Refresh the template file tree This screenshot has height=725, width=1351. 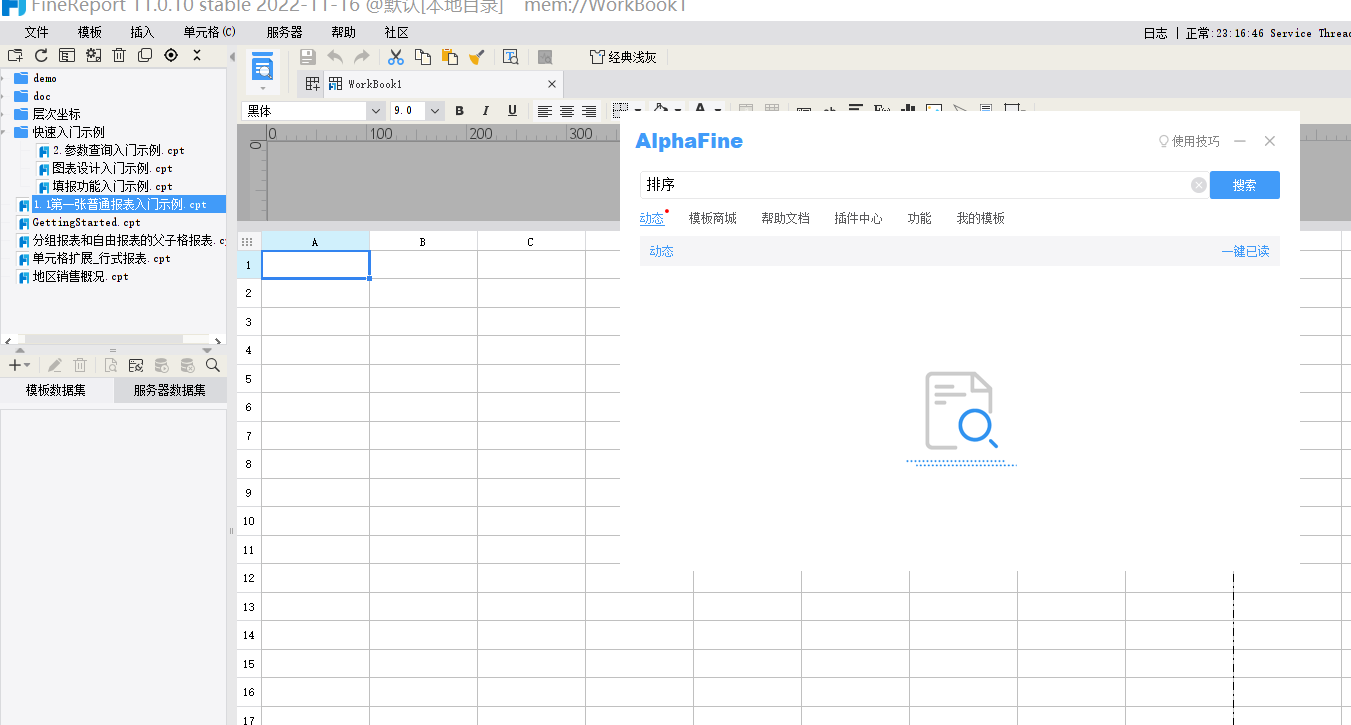coord(41,56)
